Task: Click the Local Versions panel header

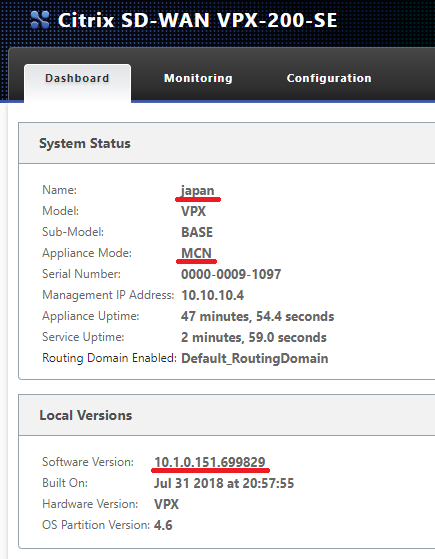Action: pyautogui.click(x=227, y=415)
